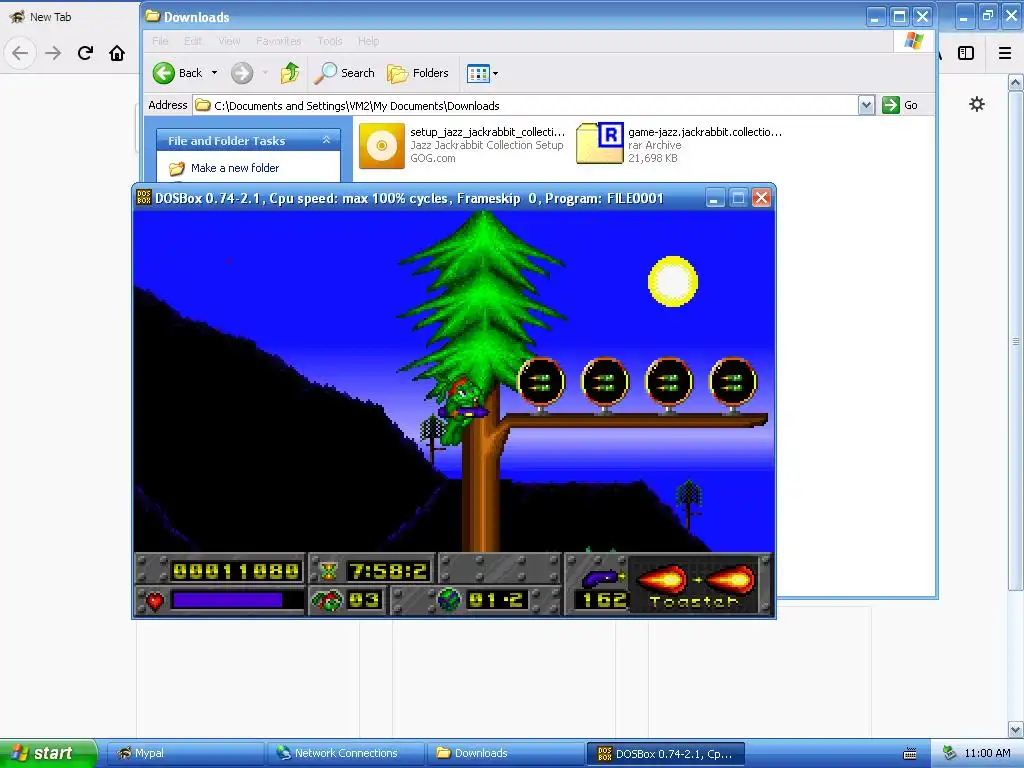The width and height of the screenshot is (1024, 768).
Task: Click the Jazz face lives icon in HUD
Action: click(327, 600)
